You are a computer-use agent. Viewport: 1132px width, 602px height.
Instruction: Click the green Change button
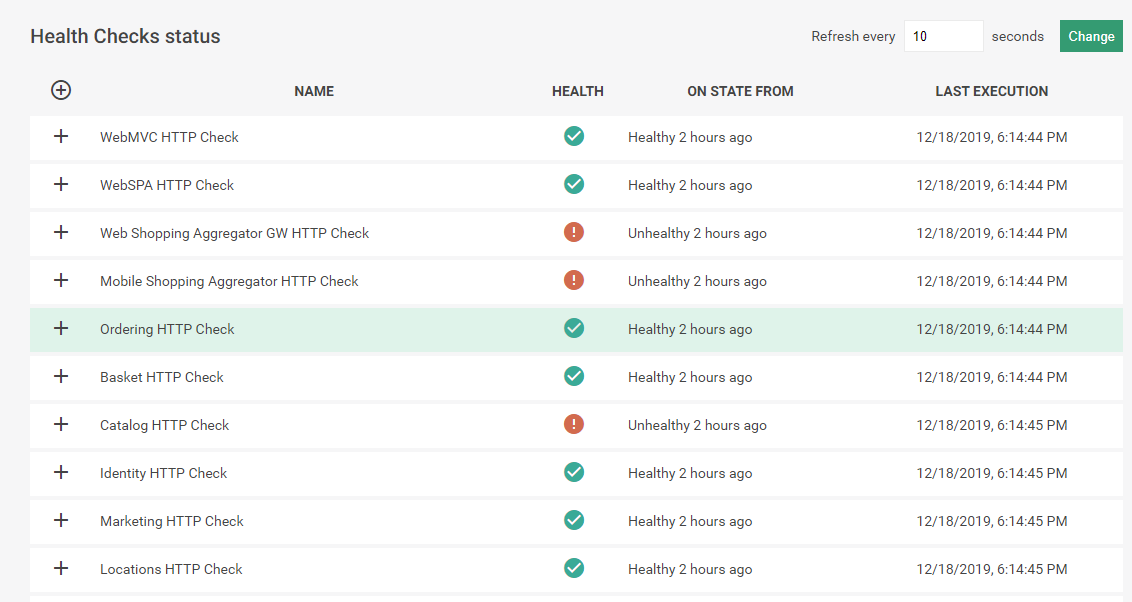(x=1091, y=36)
